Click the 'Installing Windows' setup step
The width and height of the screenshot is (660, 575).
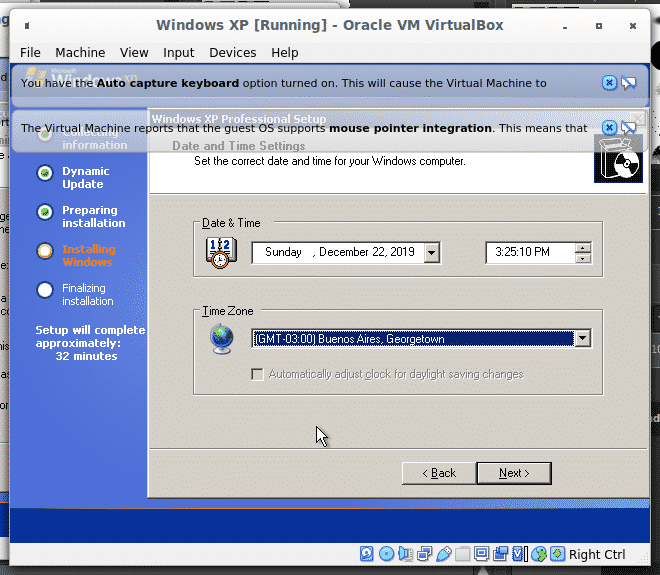[89, 256]
